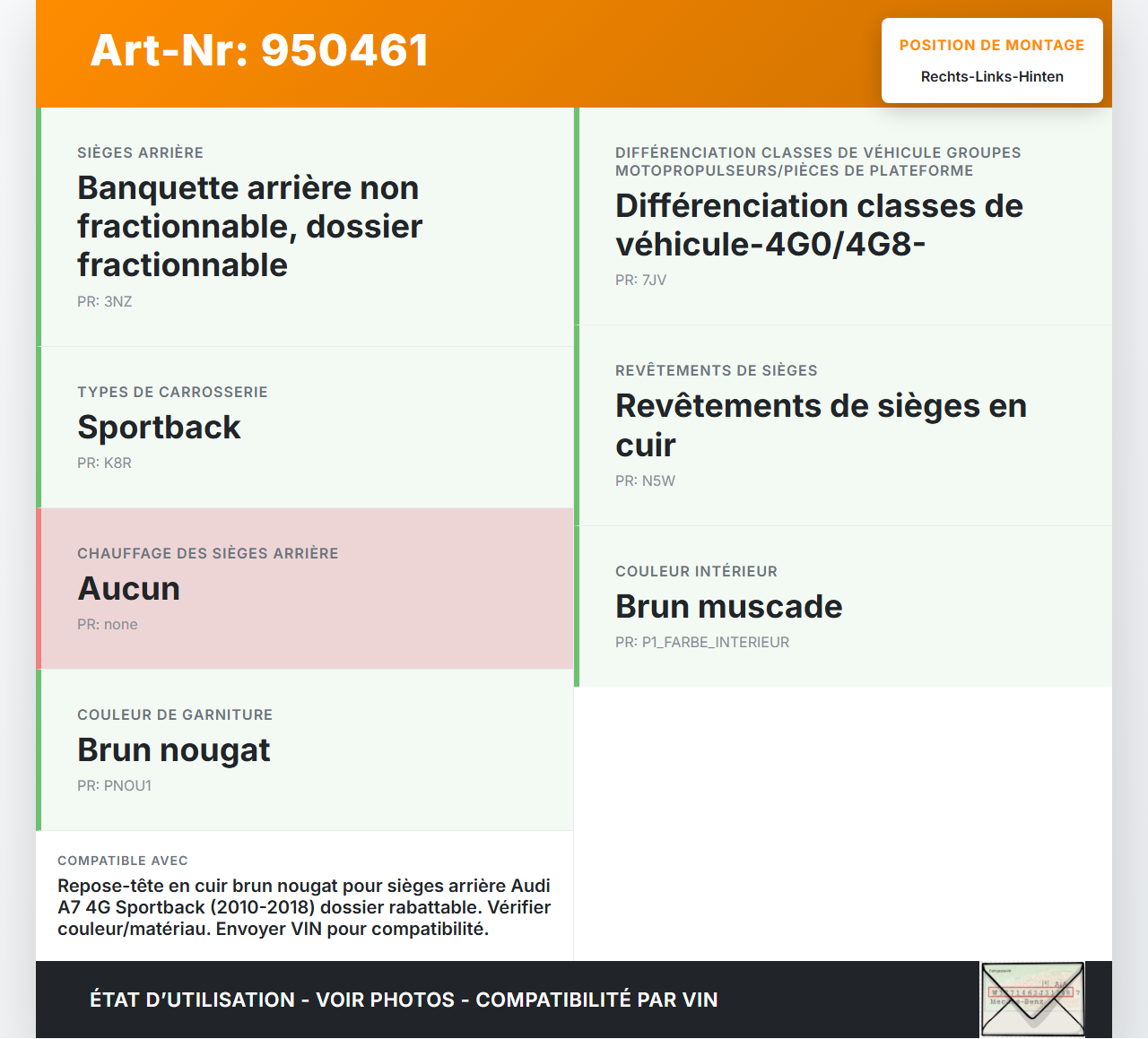The width and height of the screenshot is (1148, 1039).
Task: Click the red 'Aucun' rear seat heating card
Action: point(306,588)
